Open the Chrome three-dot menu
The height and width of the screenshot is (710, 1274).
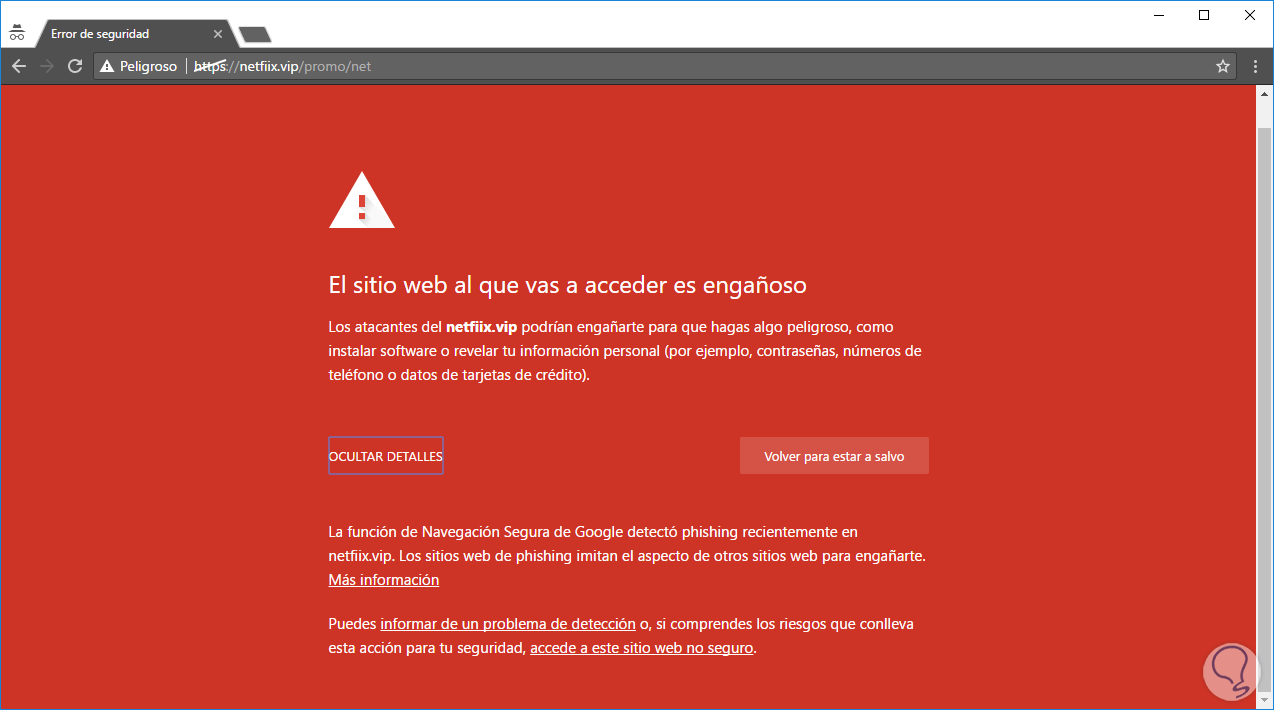1255,66
